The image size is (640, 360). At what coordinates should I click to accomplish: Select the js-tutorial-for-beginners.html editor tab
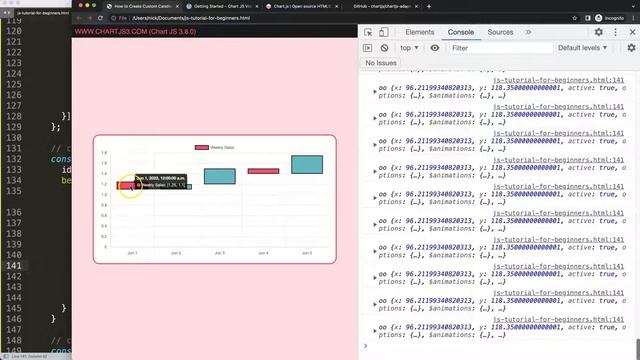(x=43, y=13)
